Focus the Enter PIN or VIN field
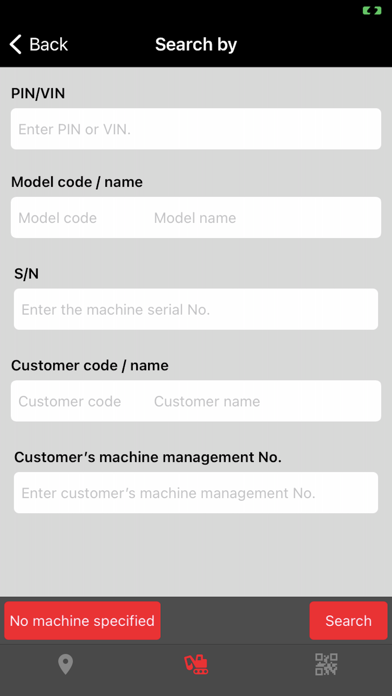Screen dimensions: 392x696 [196, 129]
